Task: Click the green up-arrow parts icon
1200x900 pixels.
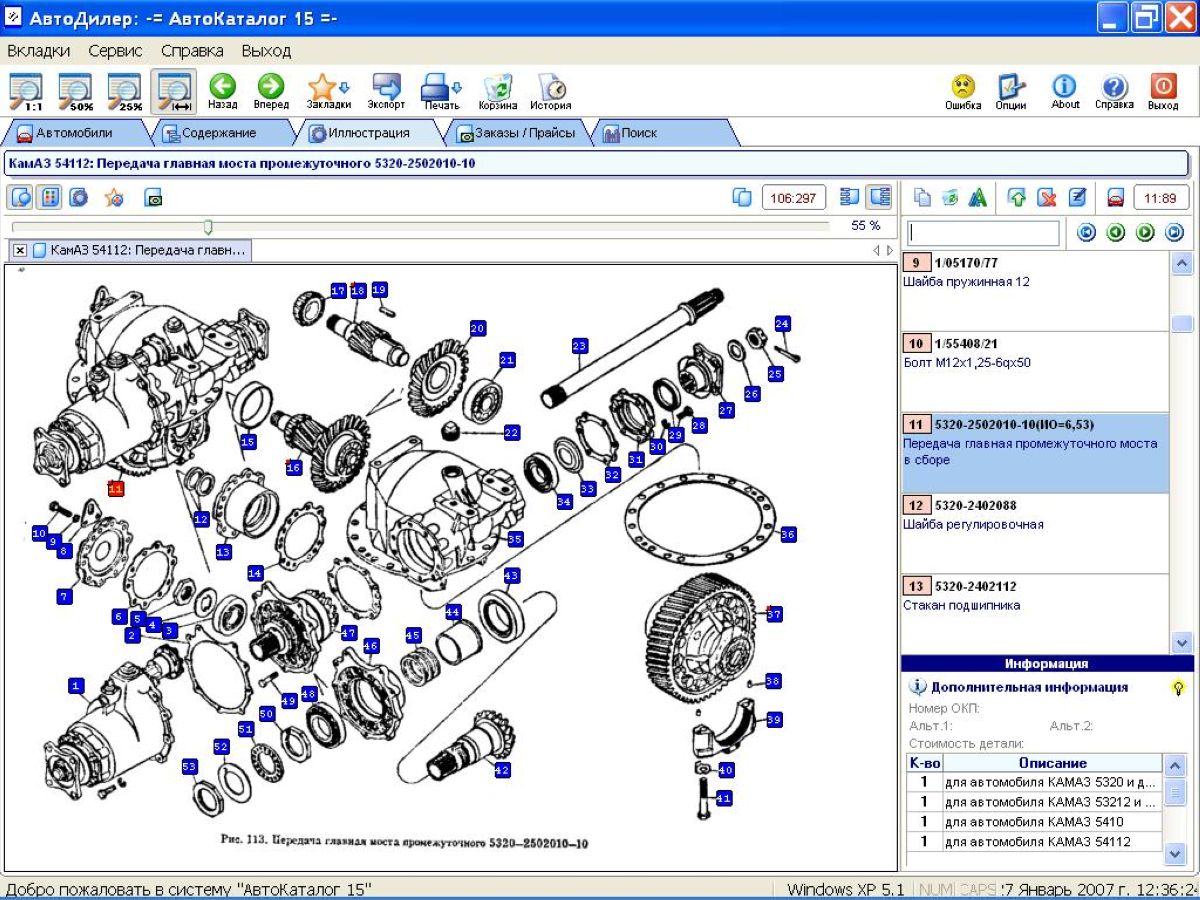Action: click(x=1017, y=197)
